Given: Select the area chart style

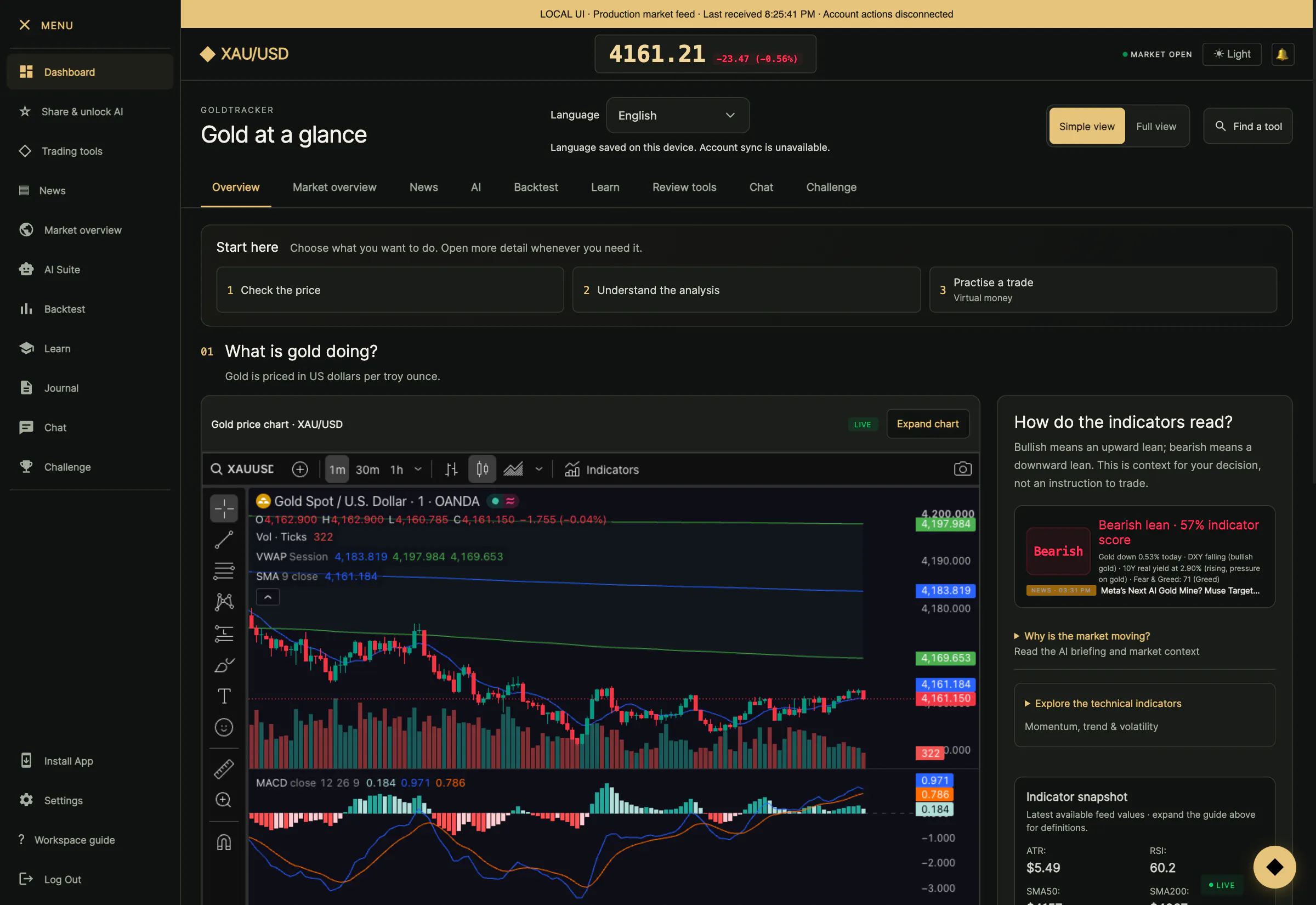Looking at the screenshot, I should coord(513,469).
